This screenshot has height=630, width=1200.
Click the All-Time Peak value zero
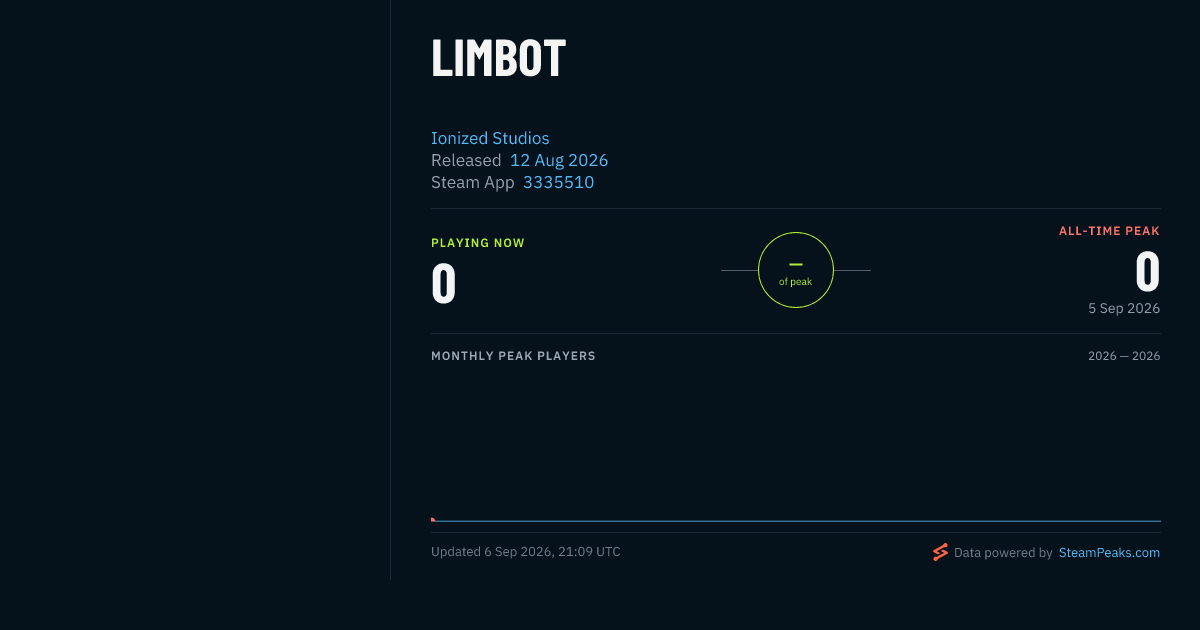click(x=1147, y=271)
